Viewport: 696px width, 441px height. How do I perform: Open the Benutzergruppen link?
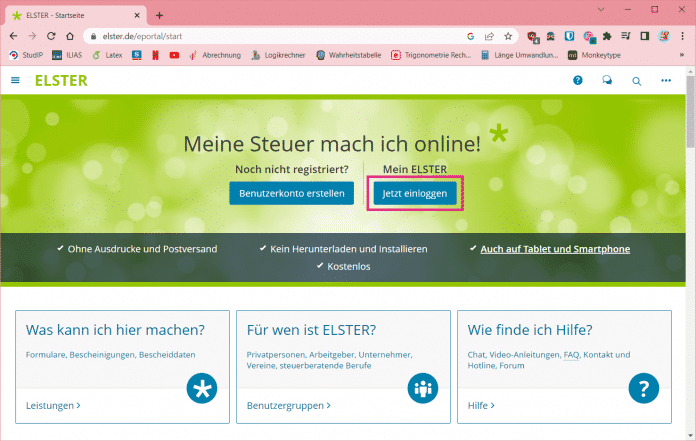click(x=289, y=406)
